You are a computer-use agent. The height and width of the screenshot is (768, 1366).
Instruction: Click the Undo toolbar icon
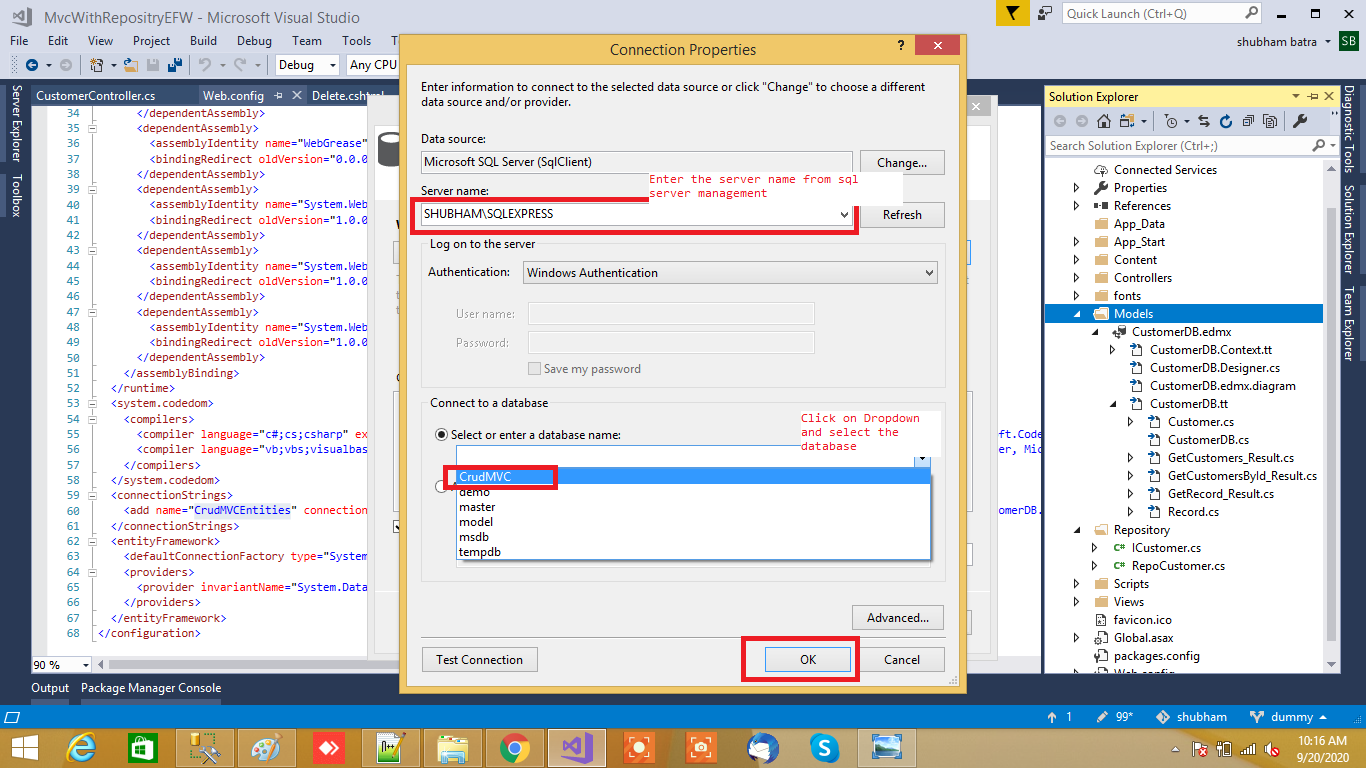[x=204, y=65]
